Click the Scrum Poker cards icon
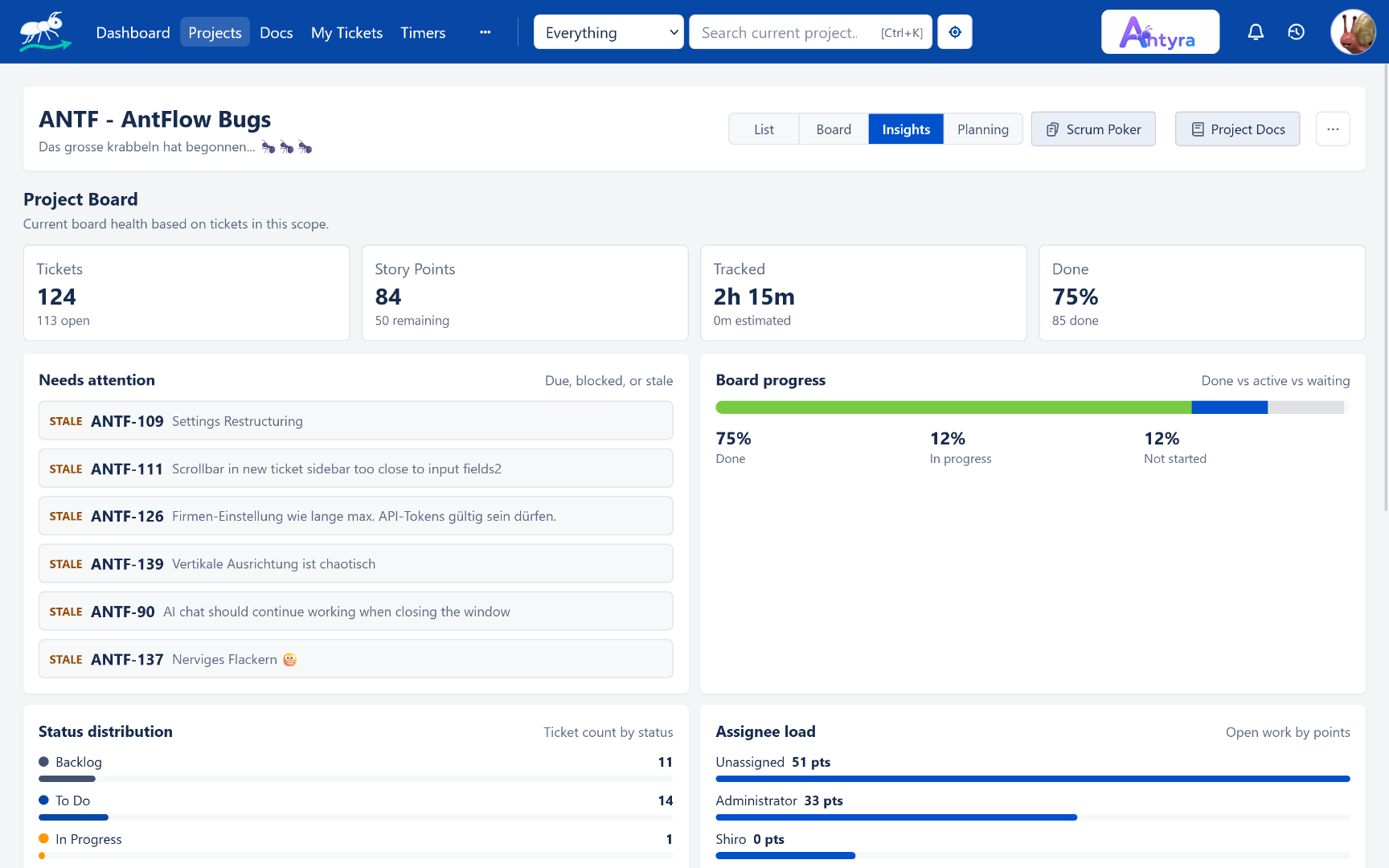This screenshot has width=1389, height=868. click(1052, 129)
